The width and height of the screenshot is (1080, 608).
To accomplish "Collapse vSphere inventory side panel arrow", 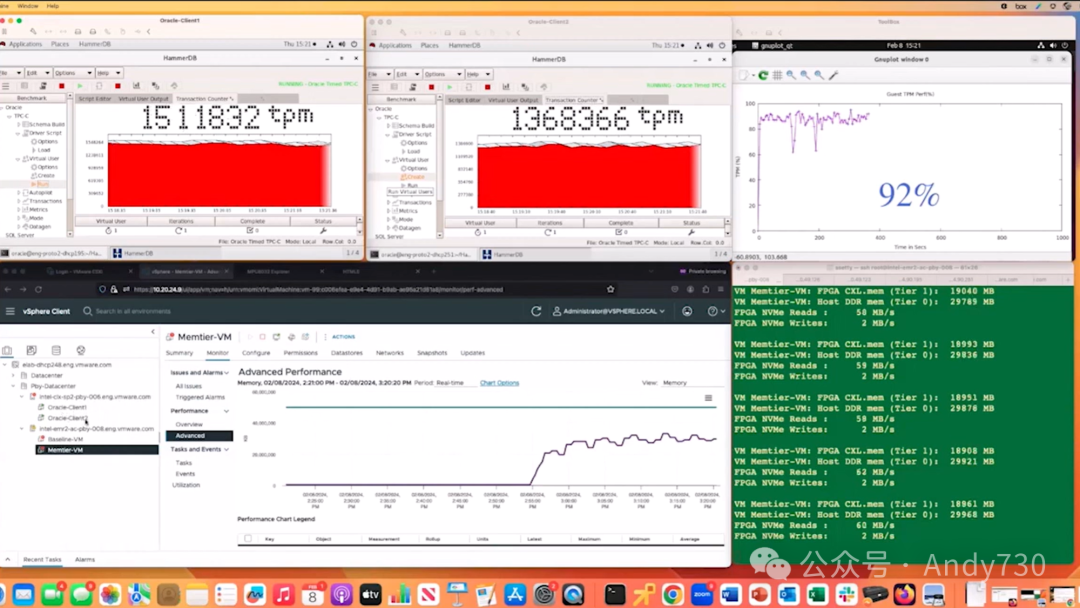I will (x=153, y=332).
